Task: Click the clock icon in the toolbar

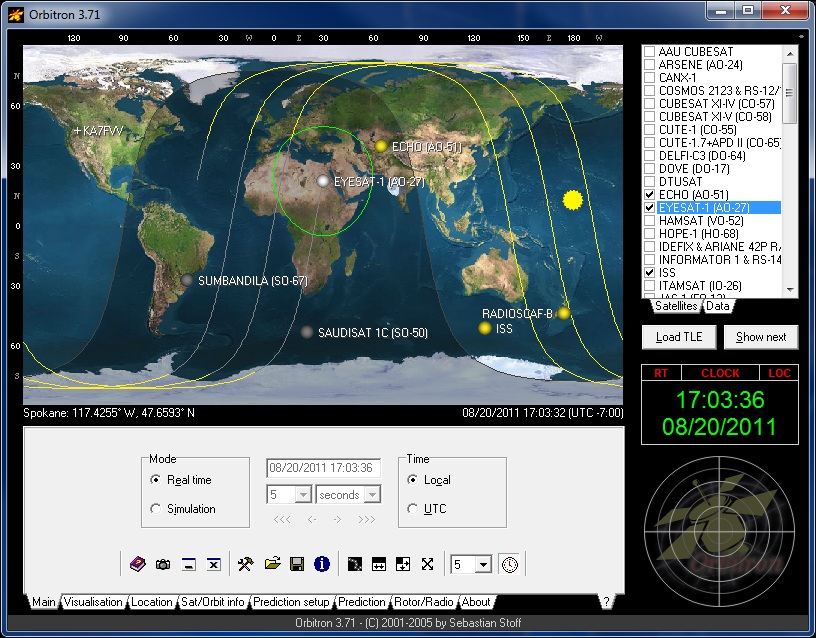Action: 510,564
